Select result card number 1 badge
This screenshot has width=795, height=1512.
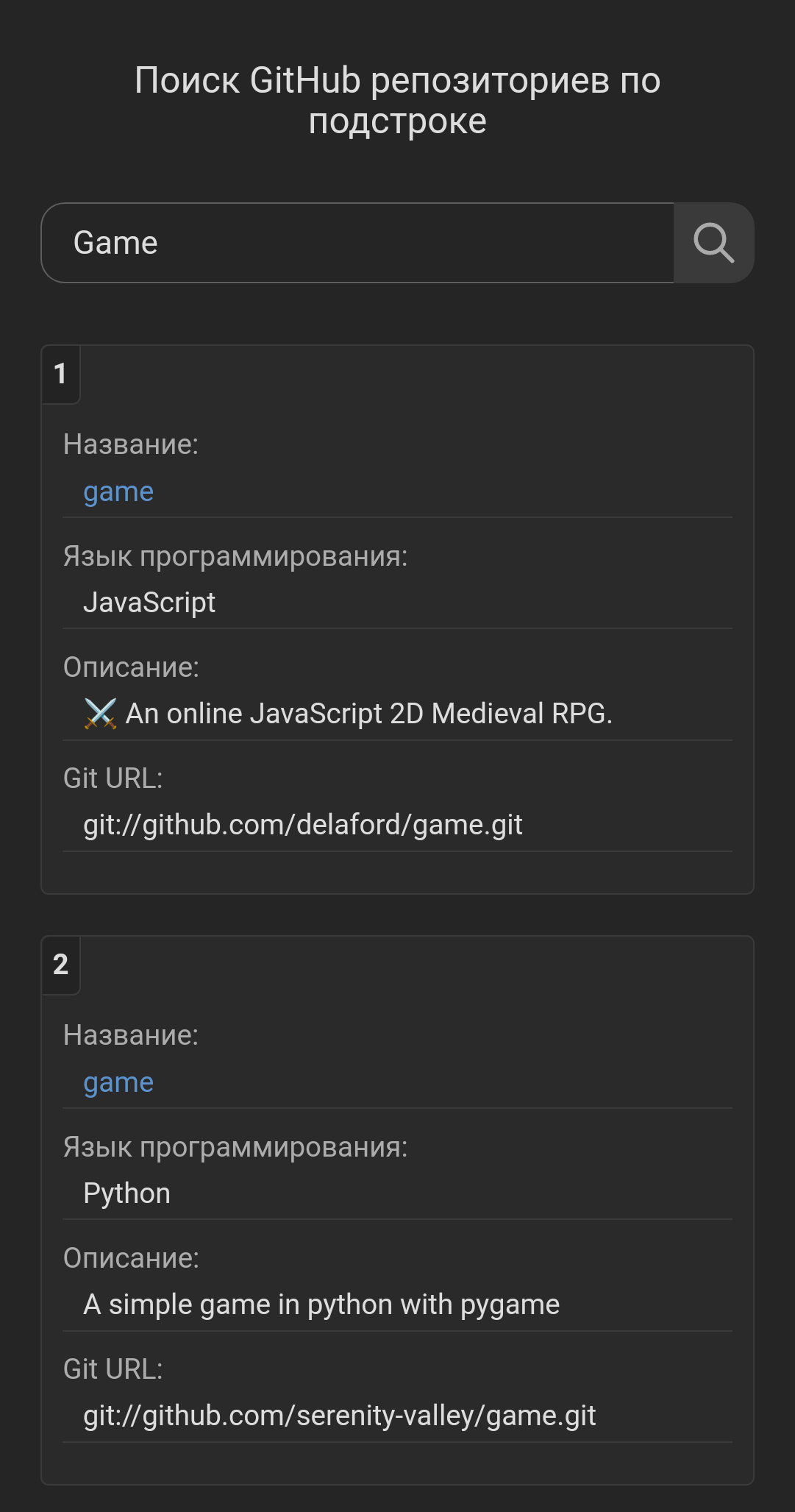[x=62, y=373]
